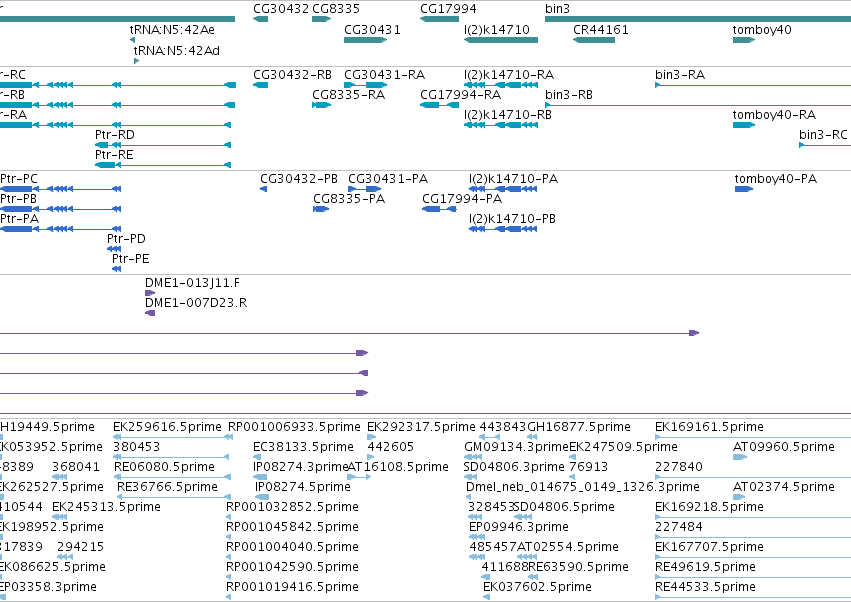
Task: Click the tomboy40-PA protein feature
Action: (x=744, y=189)
